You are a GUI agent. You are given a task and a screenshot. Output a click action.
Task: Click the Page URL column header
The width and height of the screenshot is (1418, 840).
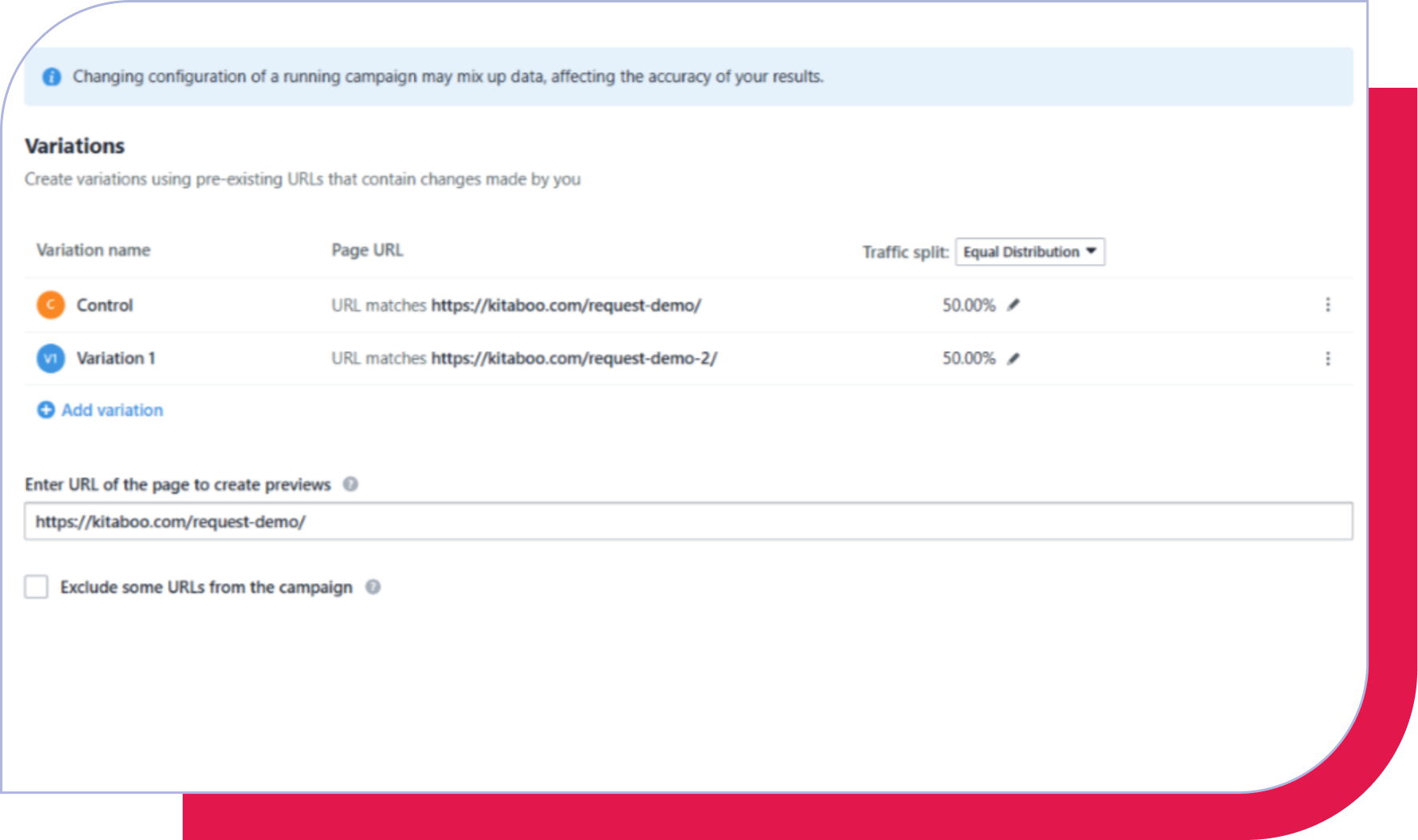tap(367, 250)
